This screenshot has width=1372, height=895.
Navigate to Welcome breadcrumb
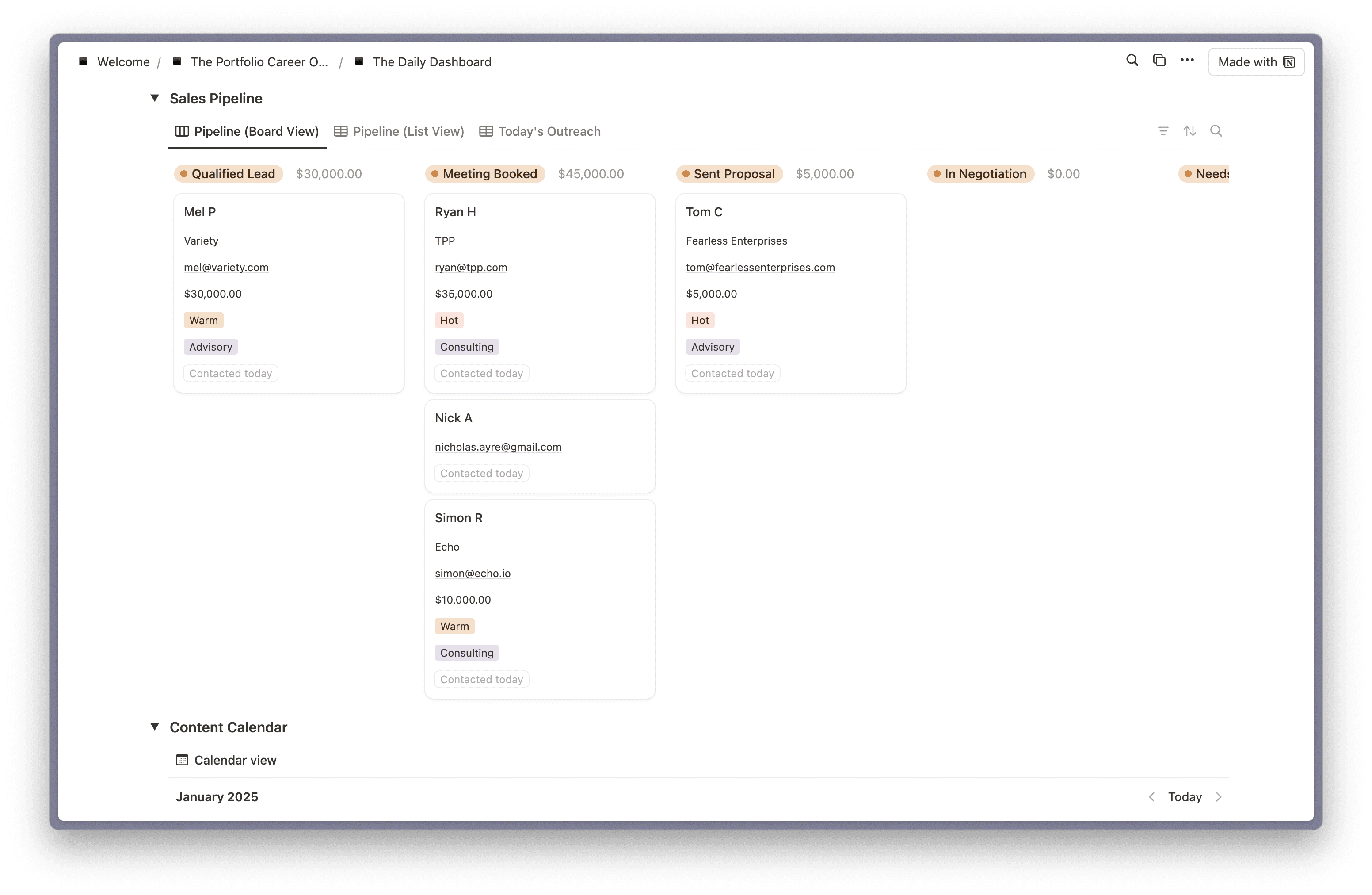(123, 62)
